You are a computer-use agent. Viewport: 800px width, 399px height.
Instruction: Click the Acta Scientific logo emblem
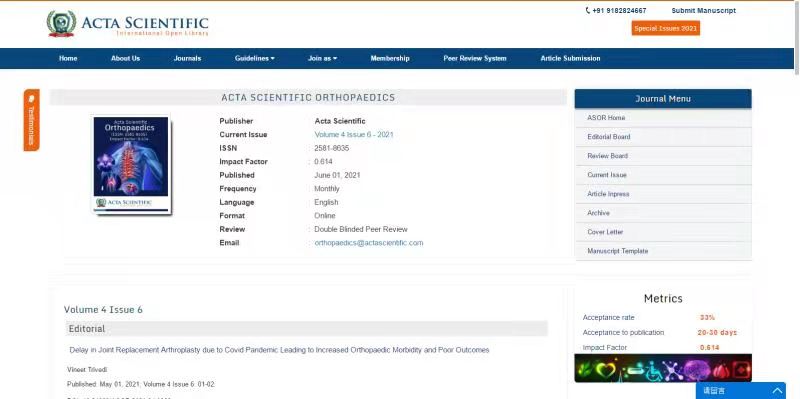coord(61,23)
